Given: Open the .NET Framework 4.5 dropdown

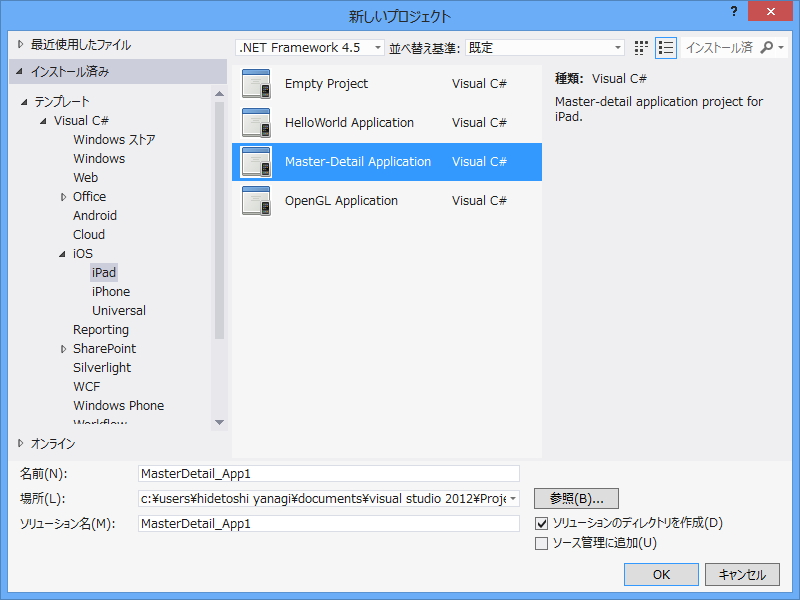Looking at the screenshot, I should pos(378,47).
